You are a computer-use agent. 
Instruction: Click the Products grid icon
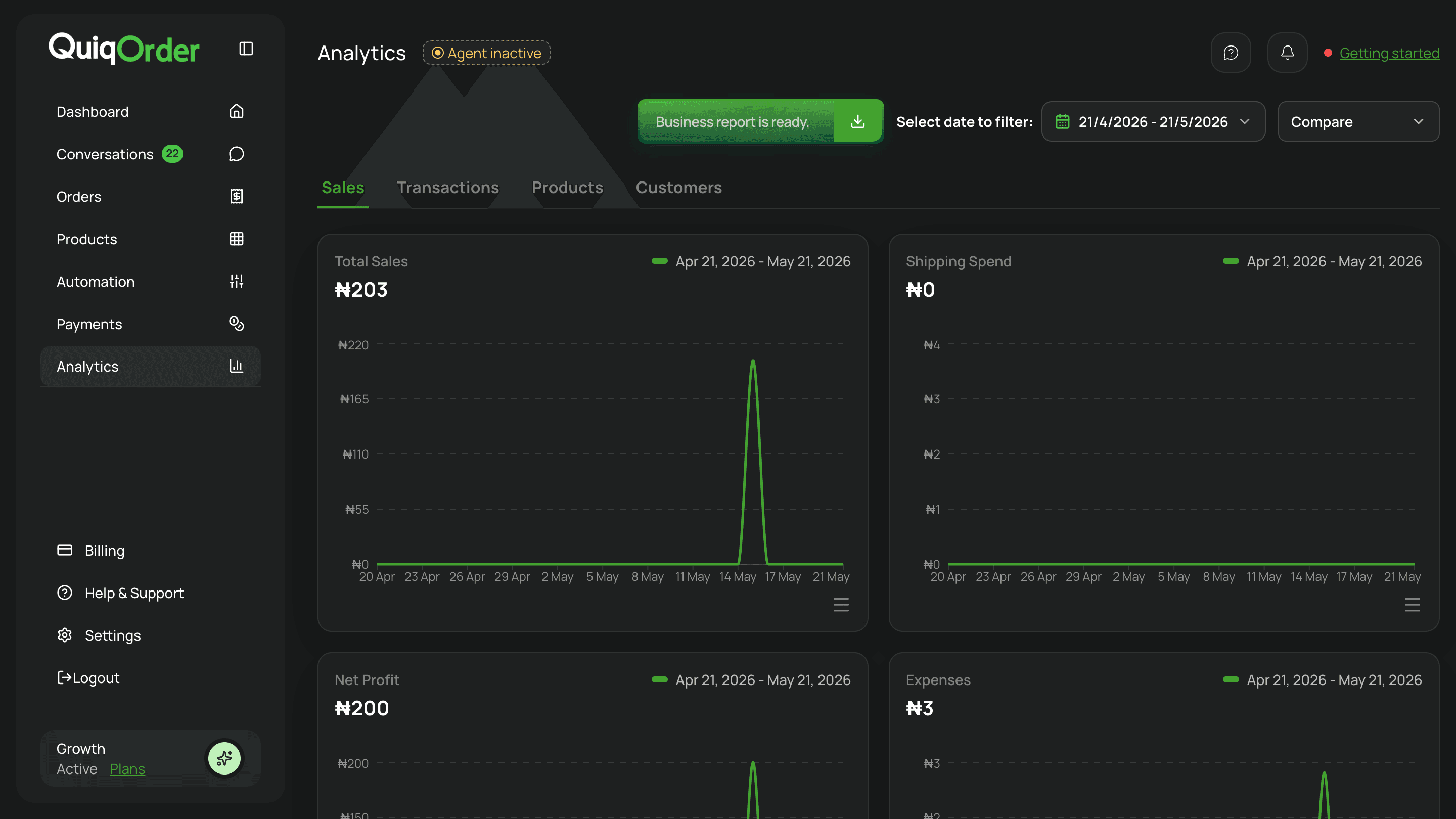[236, 239]
